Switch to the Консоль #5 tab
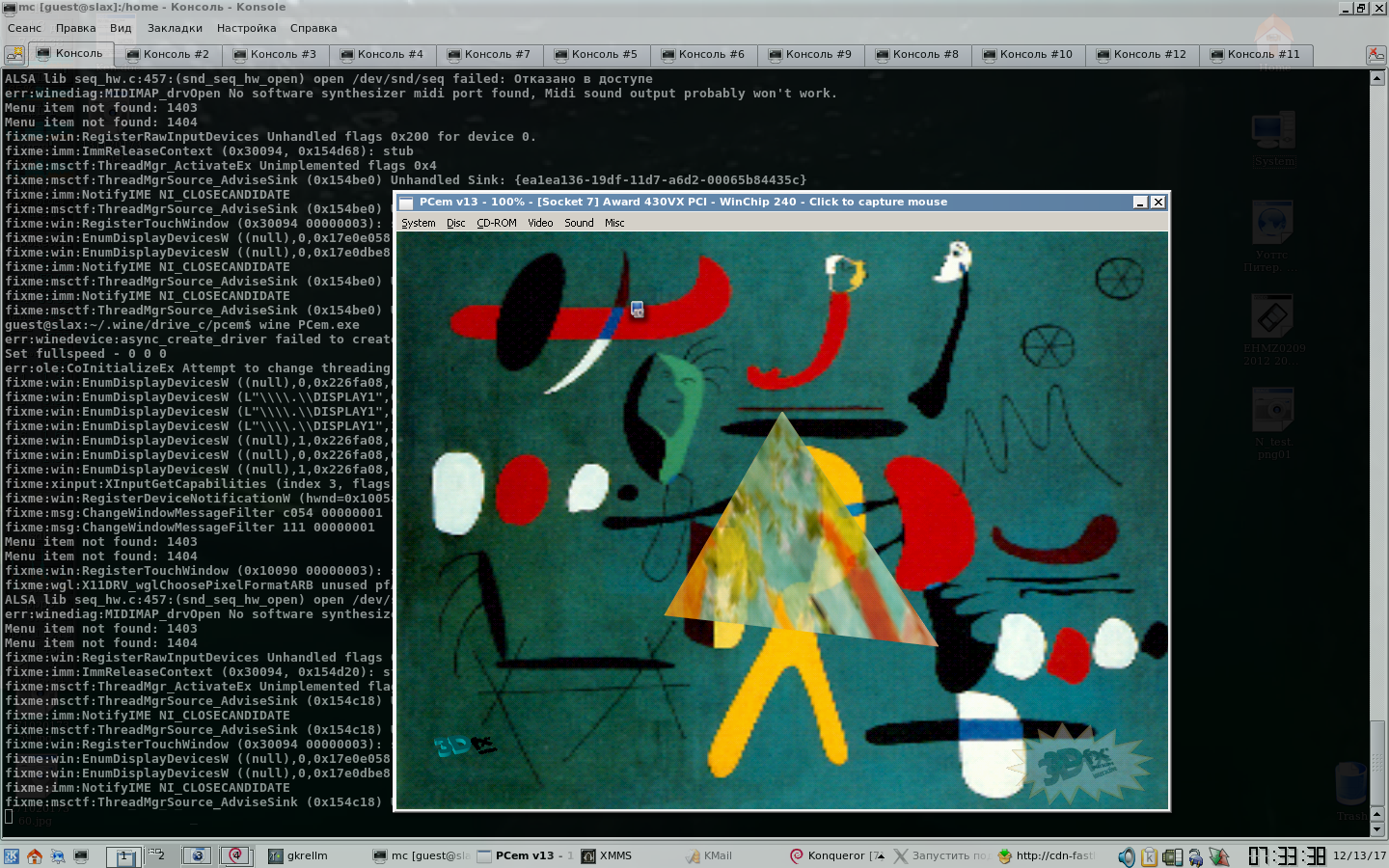Image resolution: width=1389 pixels, height=868 pixels. pyautogui.click(x=596, y=55)
